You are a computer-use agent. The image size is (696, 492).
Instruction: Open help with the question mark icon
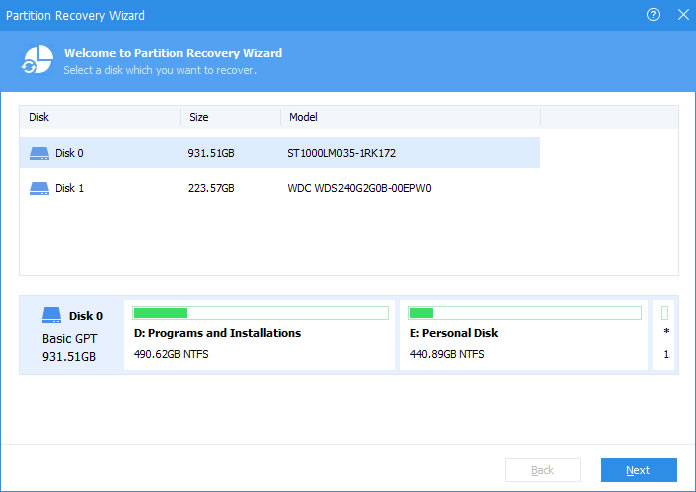[x=653, y=15]
